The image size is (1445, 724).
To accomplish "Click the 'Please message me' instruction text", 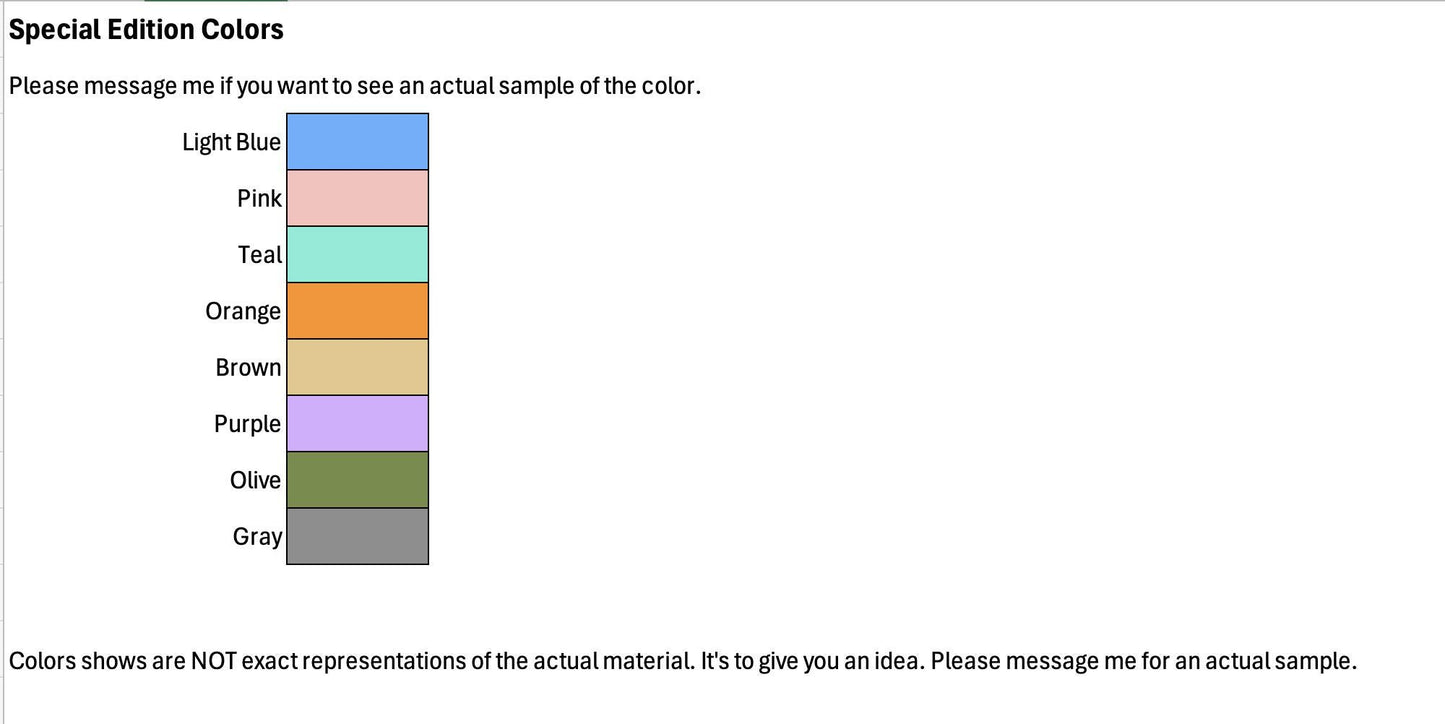I will point(355,86).
